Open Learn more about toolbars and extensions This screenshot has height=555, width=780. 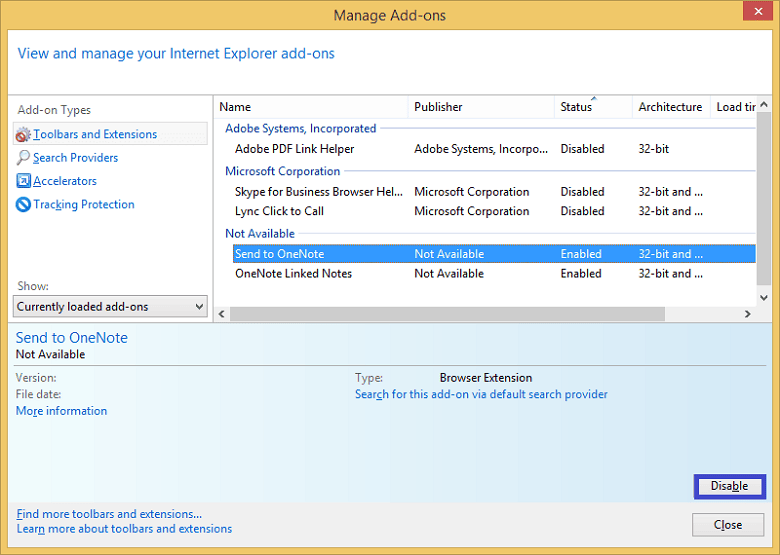[124, 529]
